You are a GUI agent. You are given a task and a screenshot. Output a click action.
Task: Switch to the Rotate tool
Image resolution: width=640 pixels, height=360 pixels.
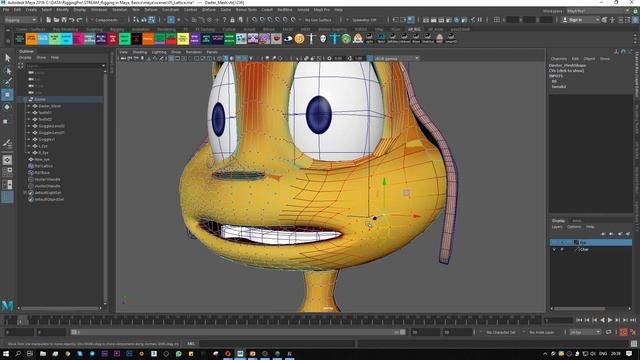tap(7, 107)
